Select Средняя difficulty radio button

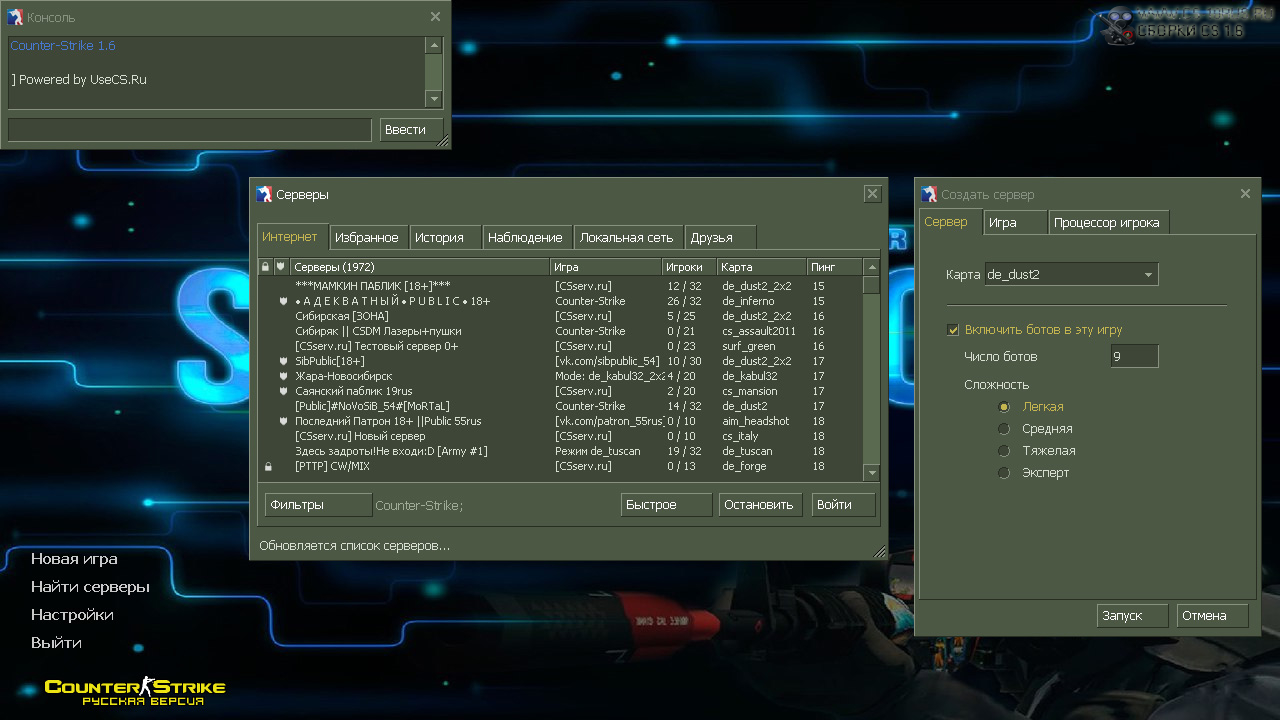point(1004,429)
